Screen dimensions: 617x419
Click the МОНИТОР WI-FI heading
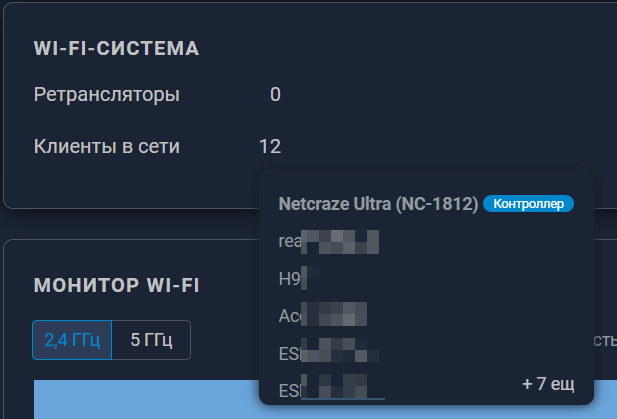tap(117, 286)
